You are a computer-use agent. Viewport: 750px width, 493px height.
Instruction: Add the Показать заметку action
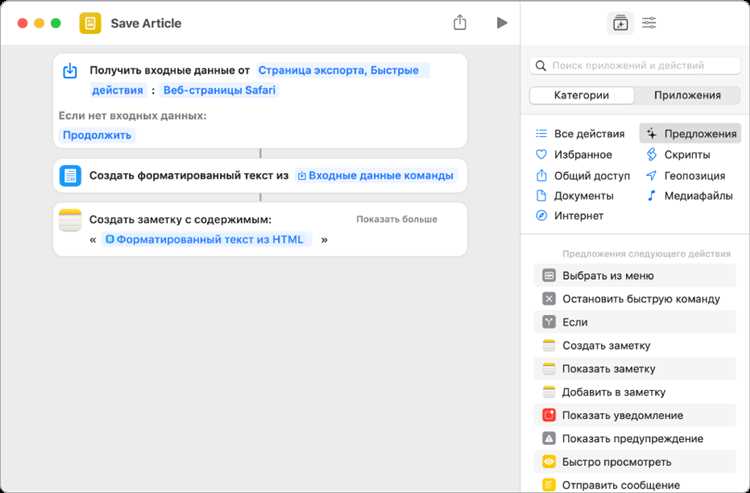point(635,369)
